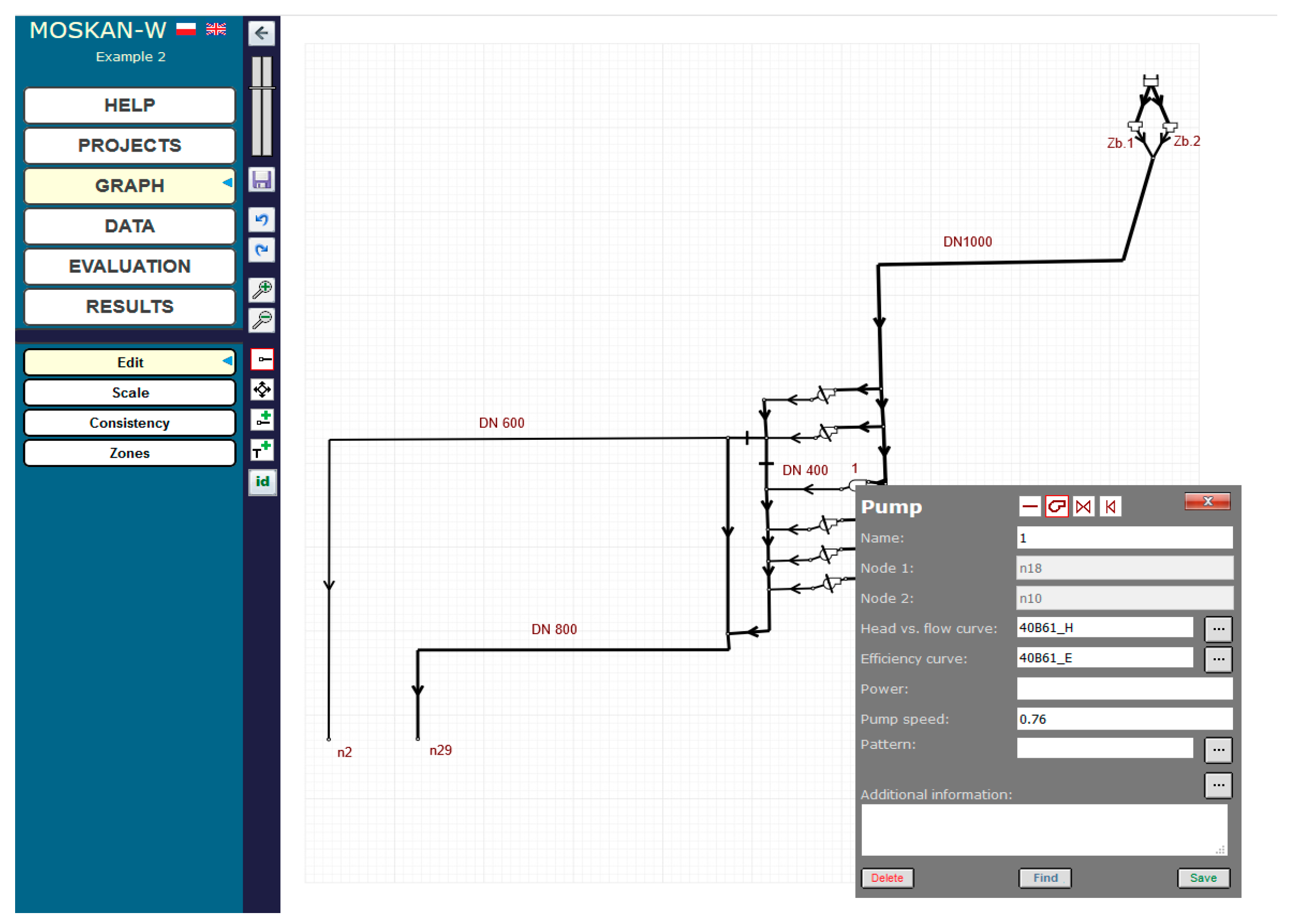Open Head vs. flow curve browse button
Screen dimensions: 1295x924
(x=1218, y=629)
